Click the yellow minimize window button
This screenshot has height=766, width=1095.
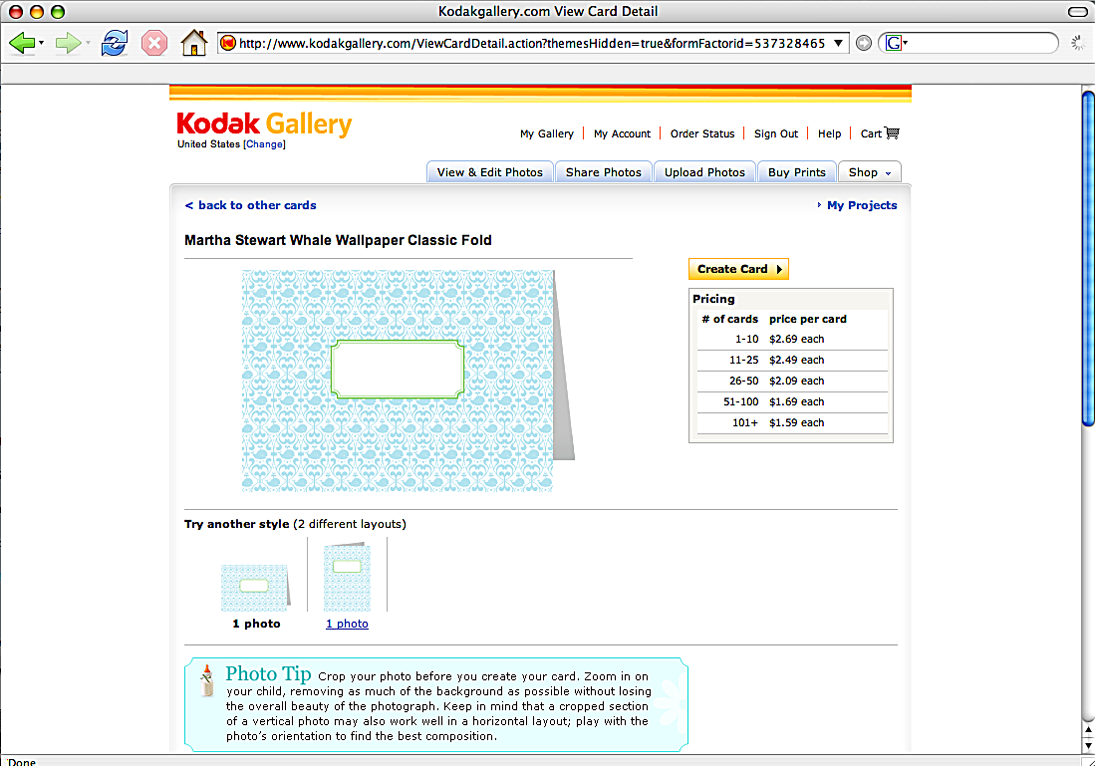click(37, 11)
